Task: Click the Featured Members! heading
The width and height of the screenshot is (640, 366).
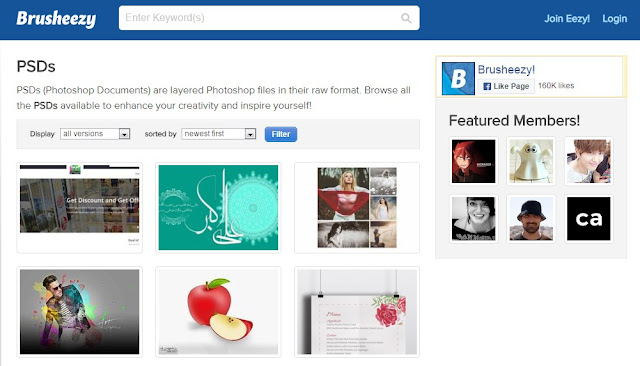Action: click(x=514, y=121)
